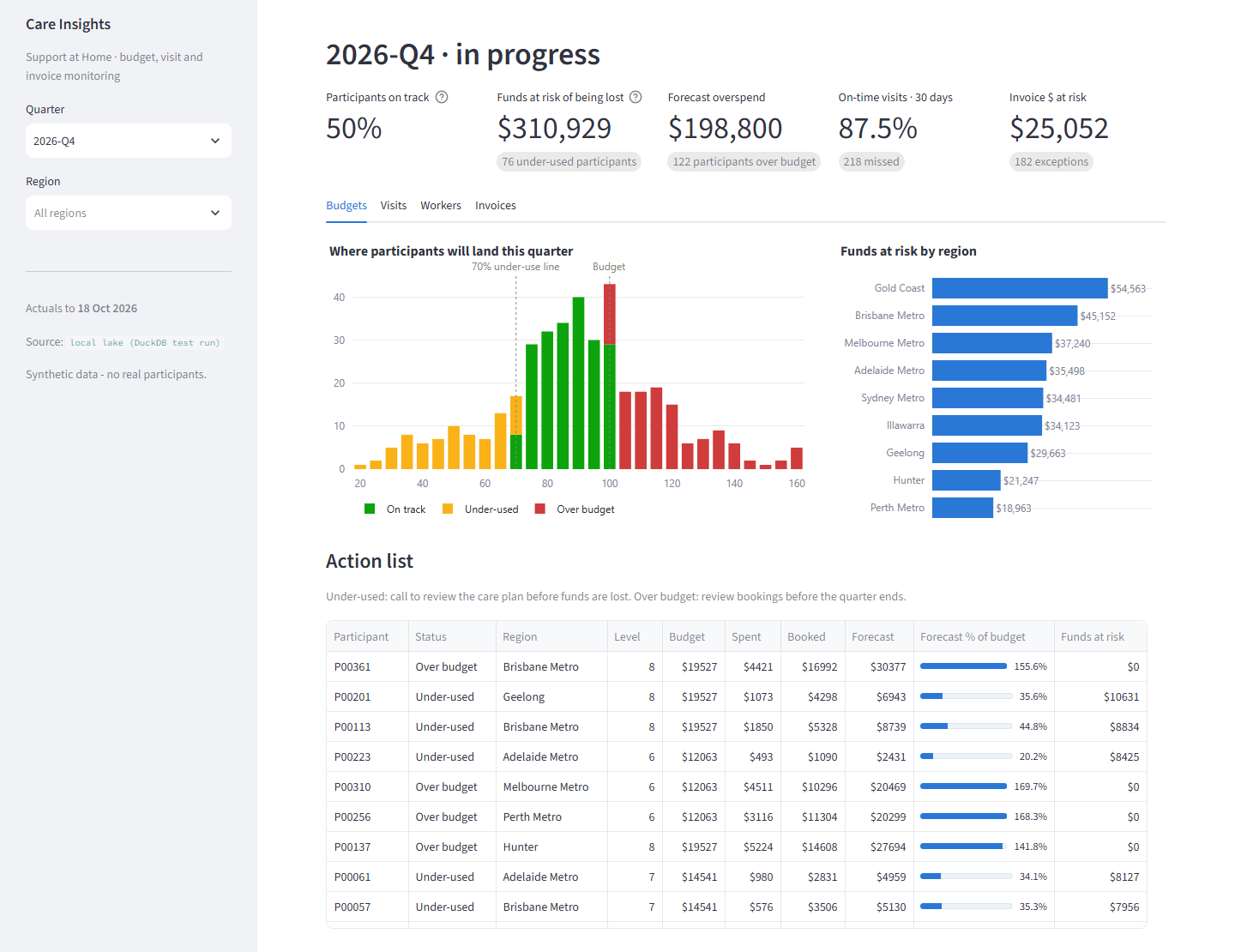Click the 20.2% forecast progress bar
This screenshot has height=952, width=1235.
click(x=967, y=756)
